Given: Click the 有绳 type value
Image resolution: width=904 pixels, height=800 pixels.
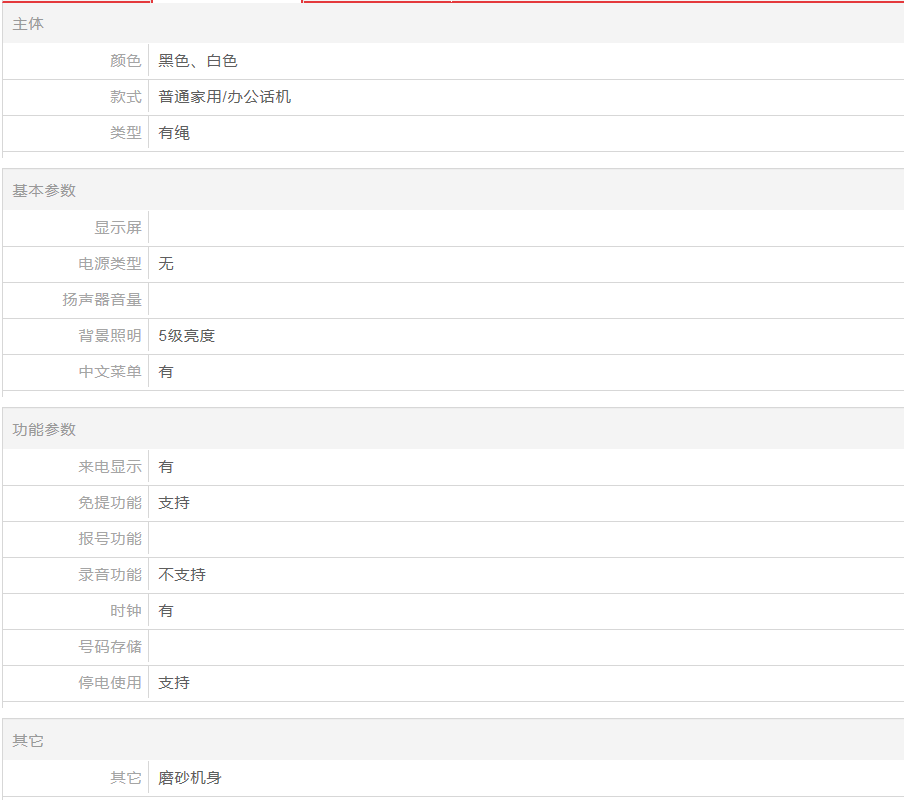Looking at the screenshot, I should (x=174, y=133).
